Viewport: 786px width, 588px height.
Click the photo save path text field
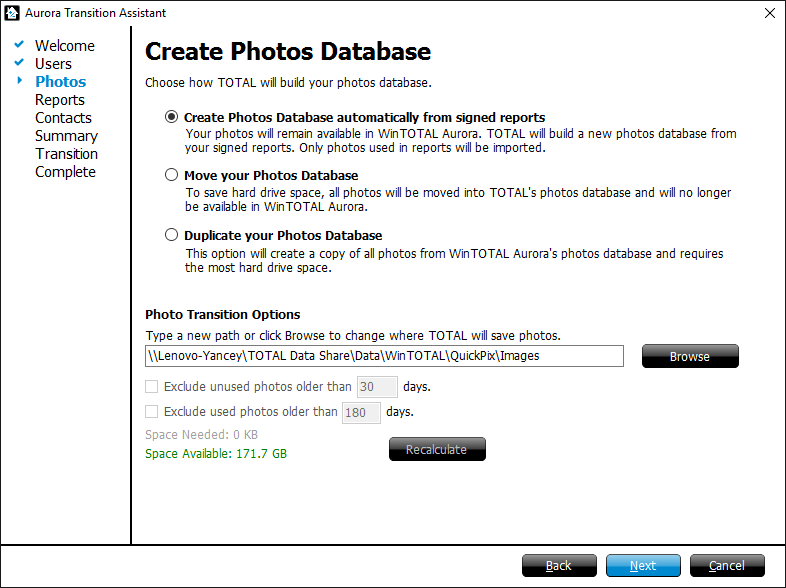384,356
